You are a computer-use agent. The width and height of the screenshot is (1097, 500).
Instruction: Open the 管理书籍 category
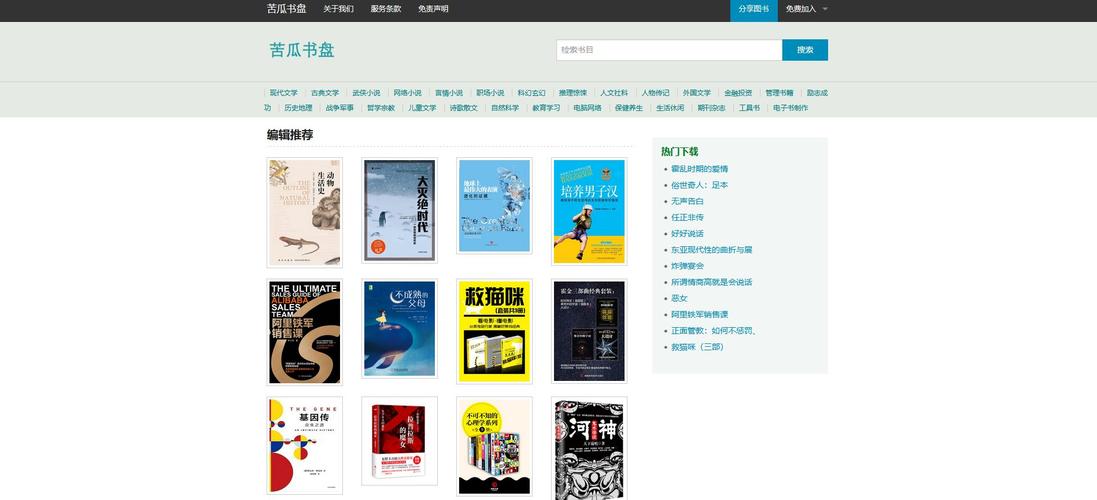779,93
